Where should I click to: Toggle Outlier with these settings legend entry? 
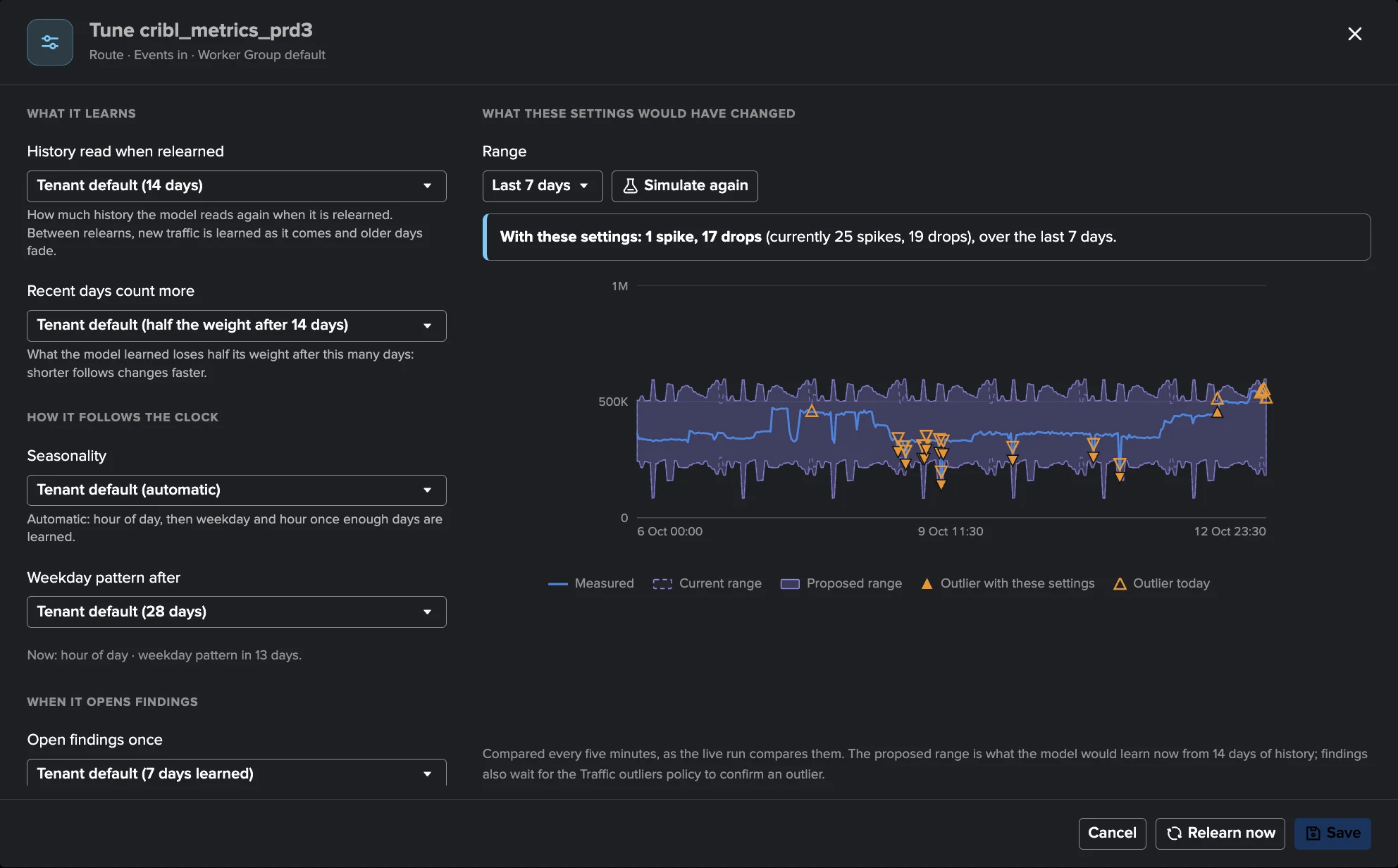[1008, 583]
